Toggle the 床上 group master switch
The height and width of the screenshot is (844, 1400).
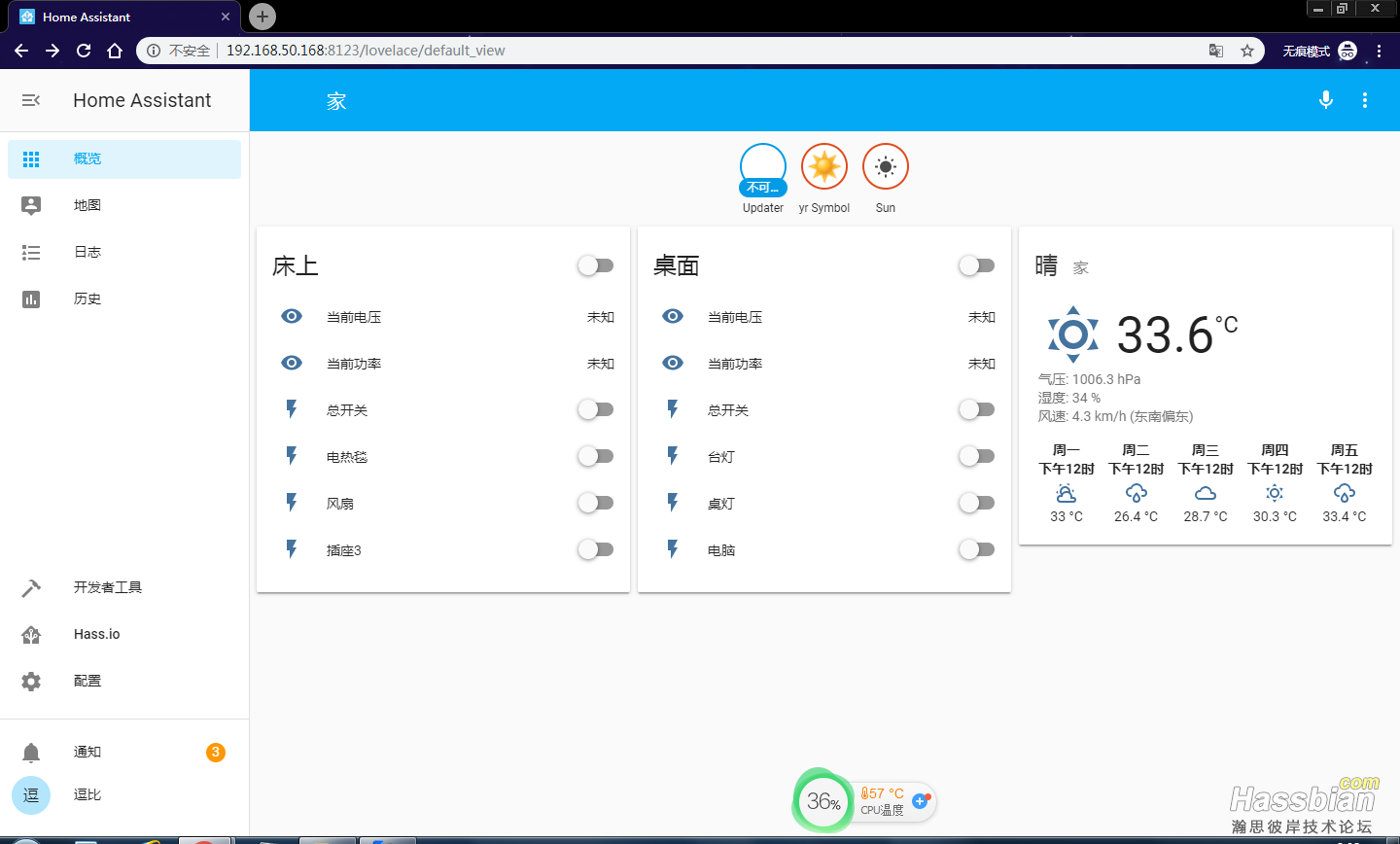596,265
